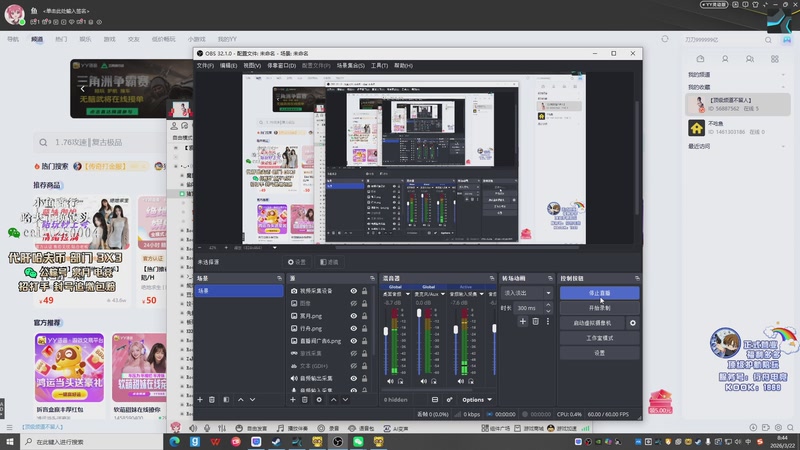Start the virtual camera
The height and width of the screenshot is (450, 800).
592,323
